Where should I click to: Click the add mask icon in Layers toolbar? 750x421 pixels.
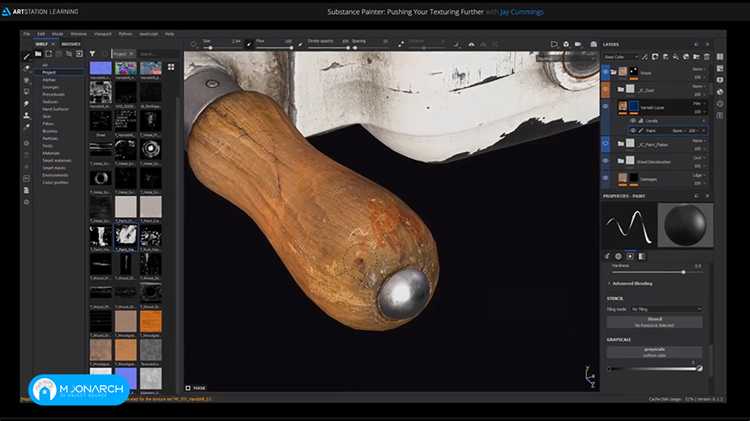[655, 57]
